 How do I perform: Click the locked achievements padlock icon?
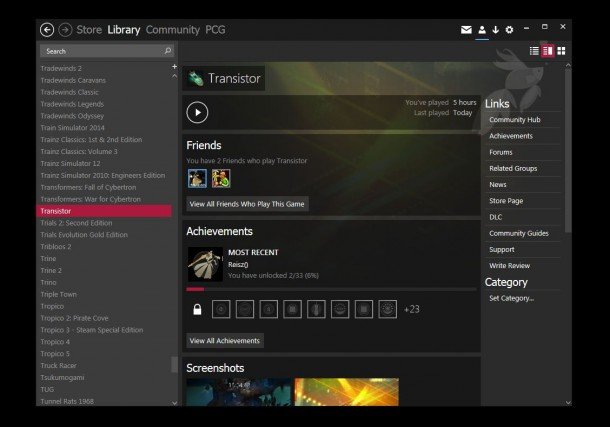click(x=197, y=309)
